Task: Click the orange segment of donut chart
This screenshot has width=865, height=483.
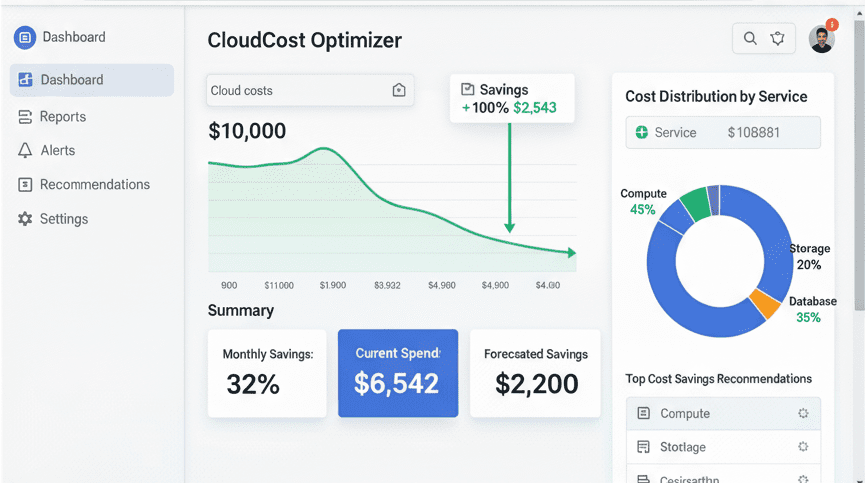Action: click(x=764, y=303)
